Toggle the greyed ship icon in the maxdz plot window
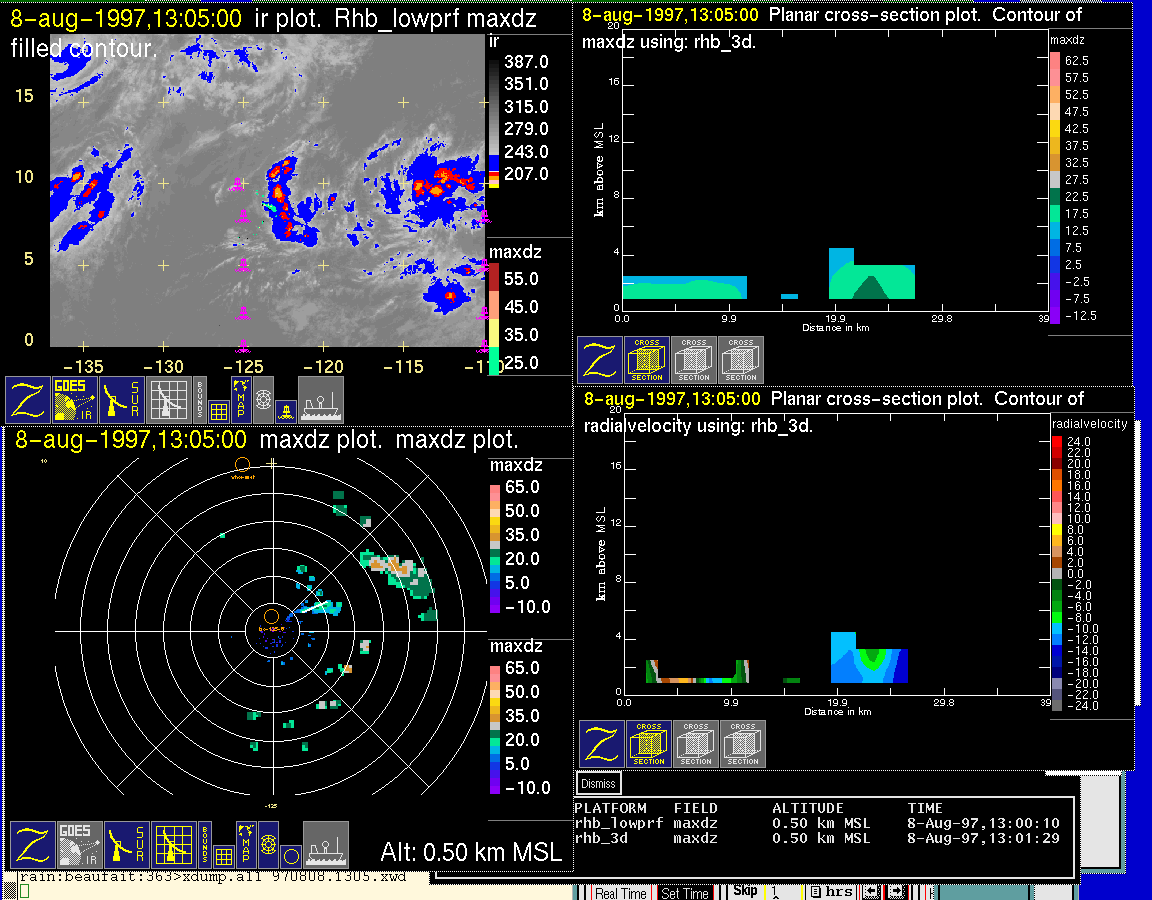Image resolution: width=1152 pixels, height=900 pixels. click(x=325, y=845)
